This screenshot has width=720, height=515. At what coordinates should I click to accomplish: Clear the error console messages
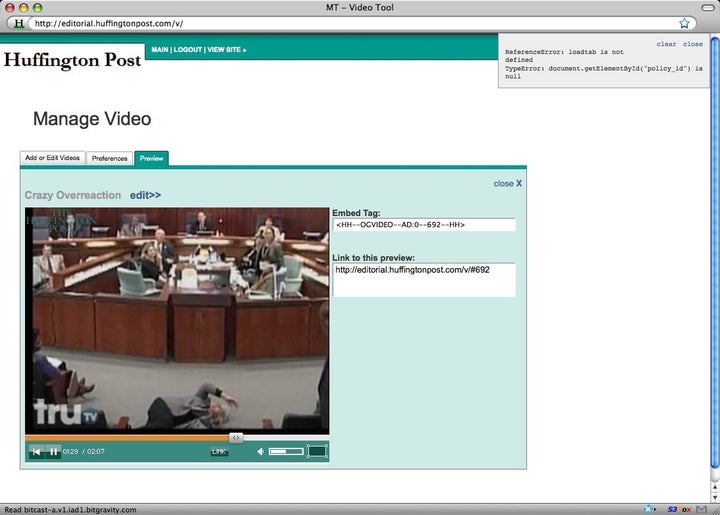click(666, 44)
